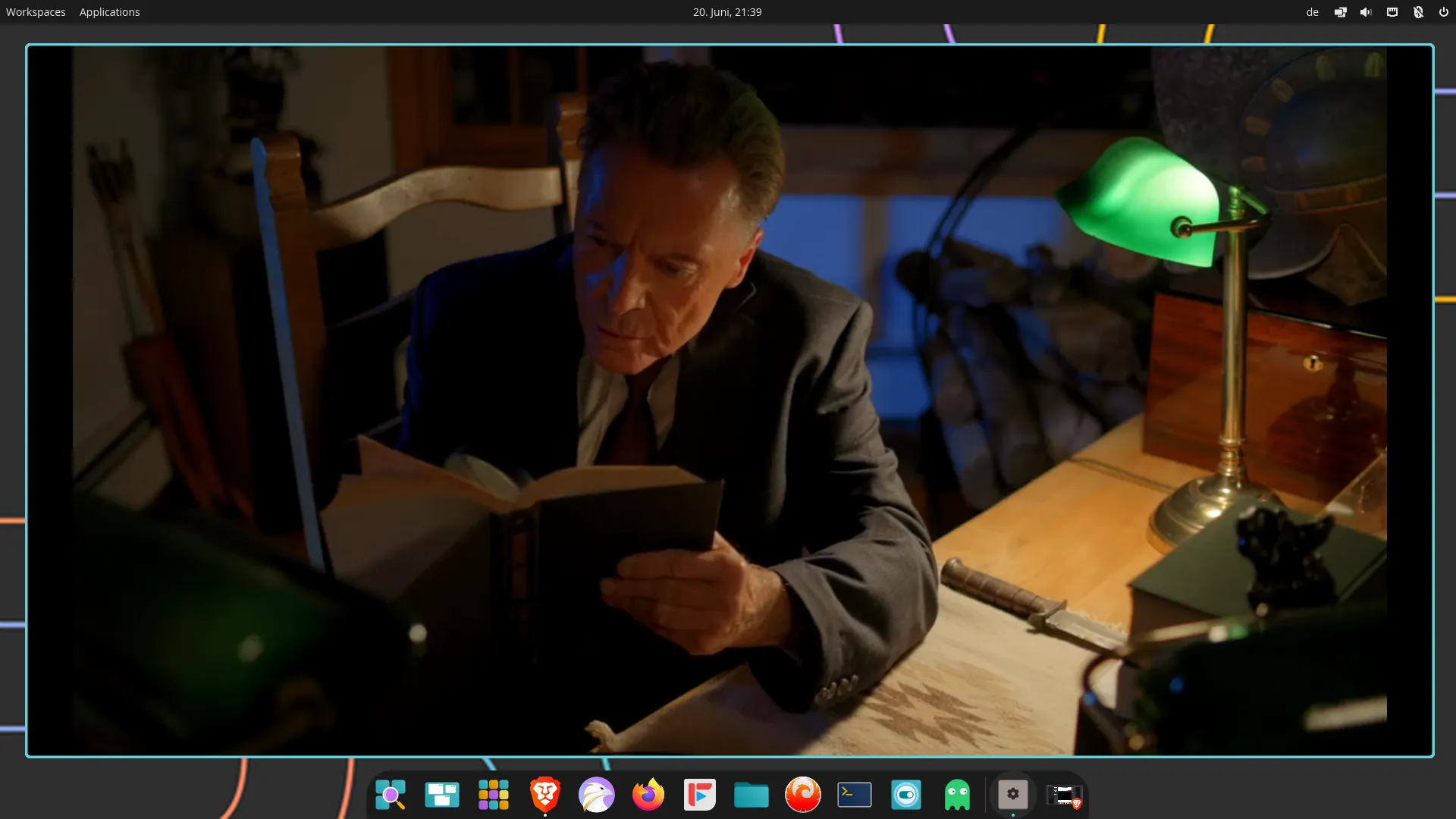Screen dimensions: 1456x819
Task: Open the window tiling applet
Action: [x=1340, y=12]
